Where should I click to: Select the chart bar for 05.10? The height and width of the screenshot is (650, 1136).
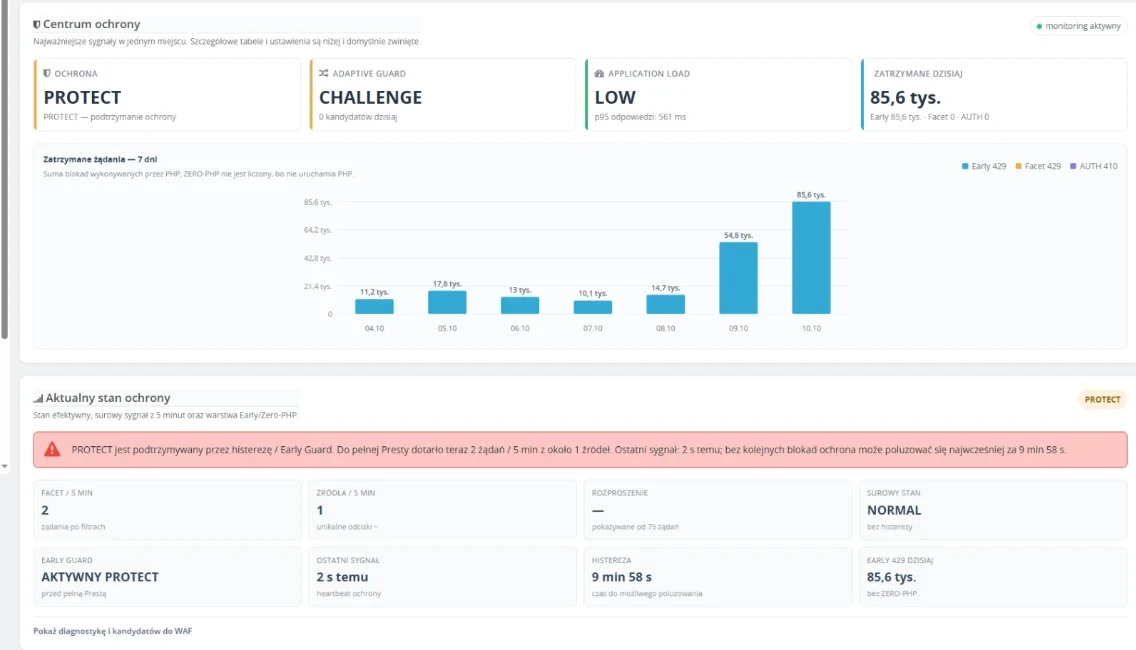[447, 302]
